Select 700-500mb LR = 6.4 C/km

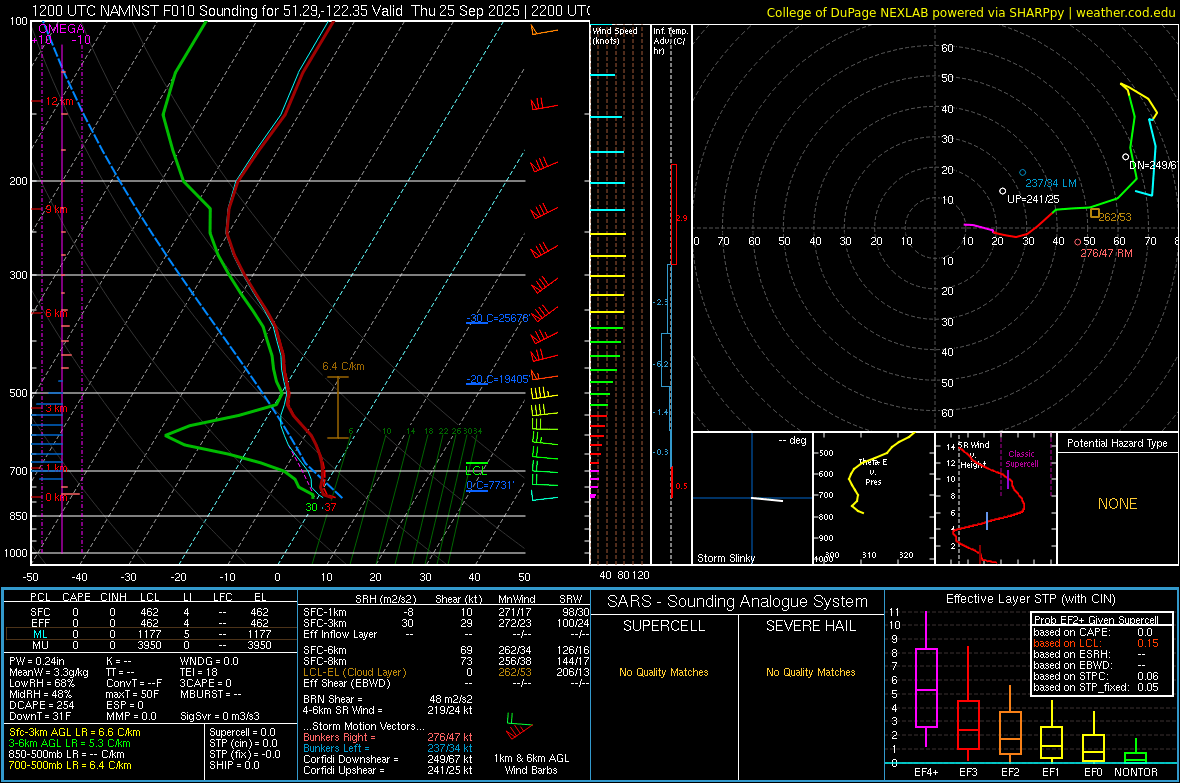point(70,765)
